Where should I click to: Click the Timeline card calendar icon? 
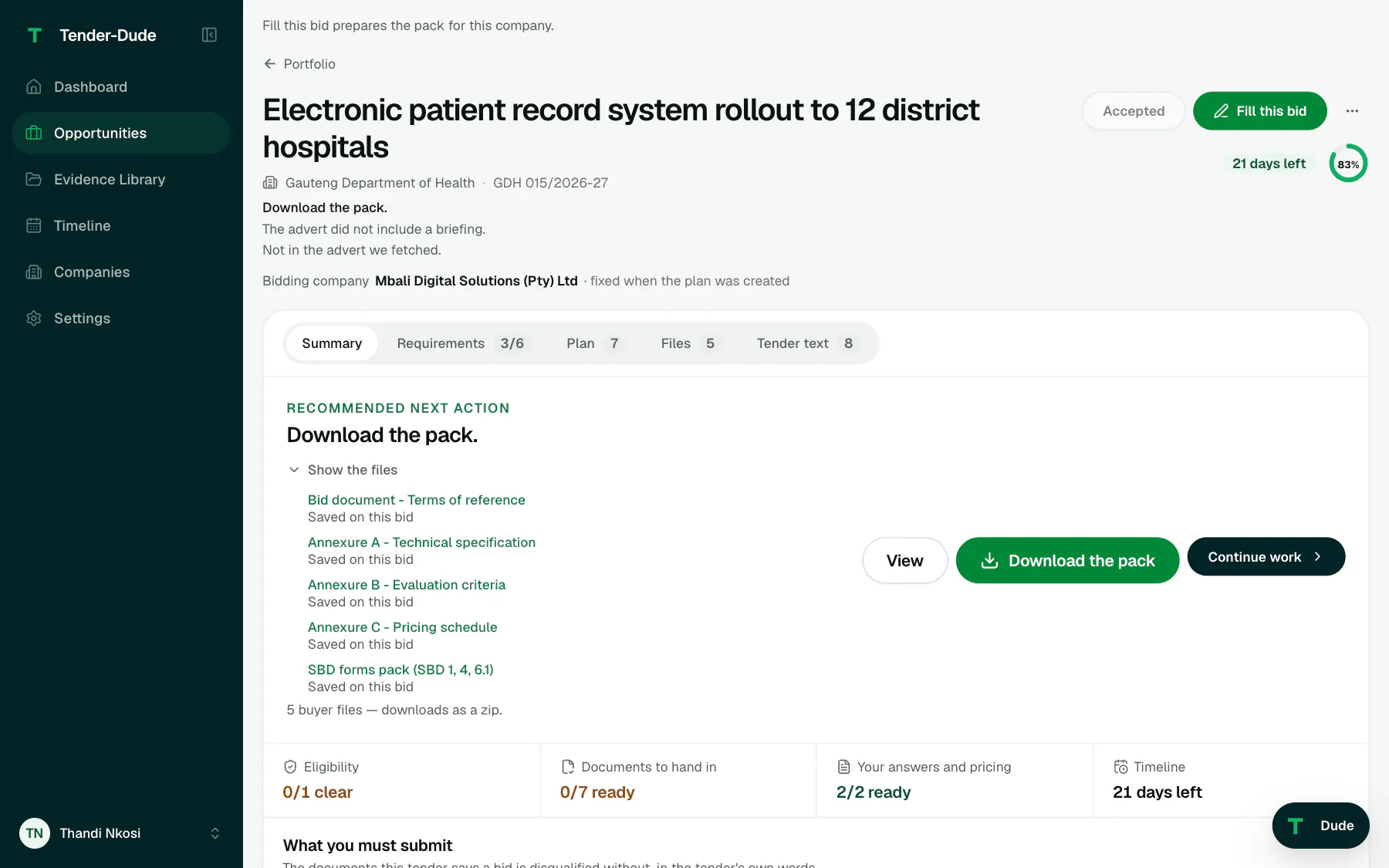1120,767
